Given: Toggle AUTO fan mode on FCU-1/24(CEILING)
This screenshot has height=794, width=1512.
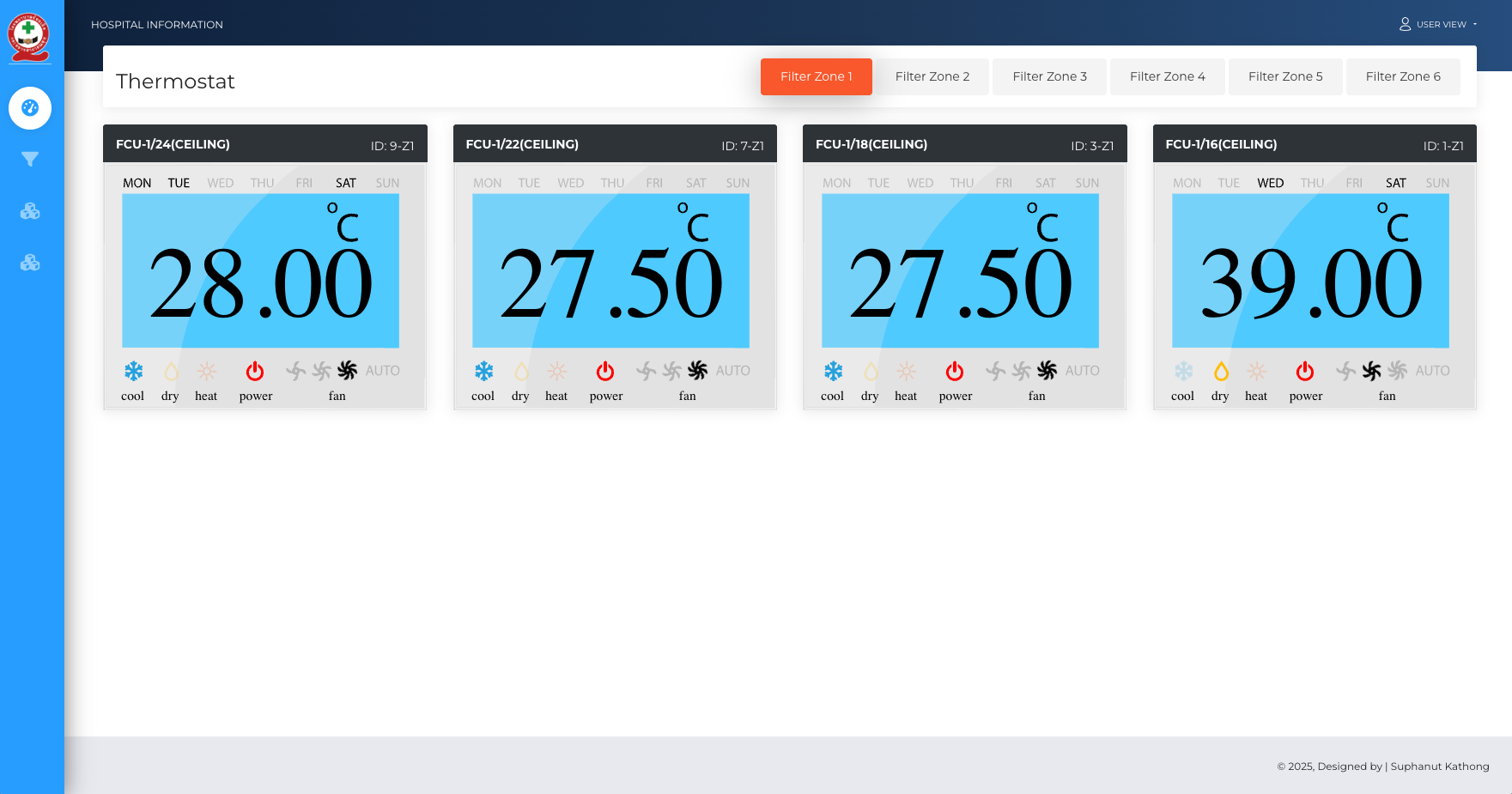Looking at the screenshot, I should tap(384, 370).
